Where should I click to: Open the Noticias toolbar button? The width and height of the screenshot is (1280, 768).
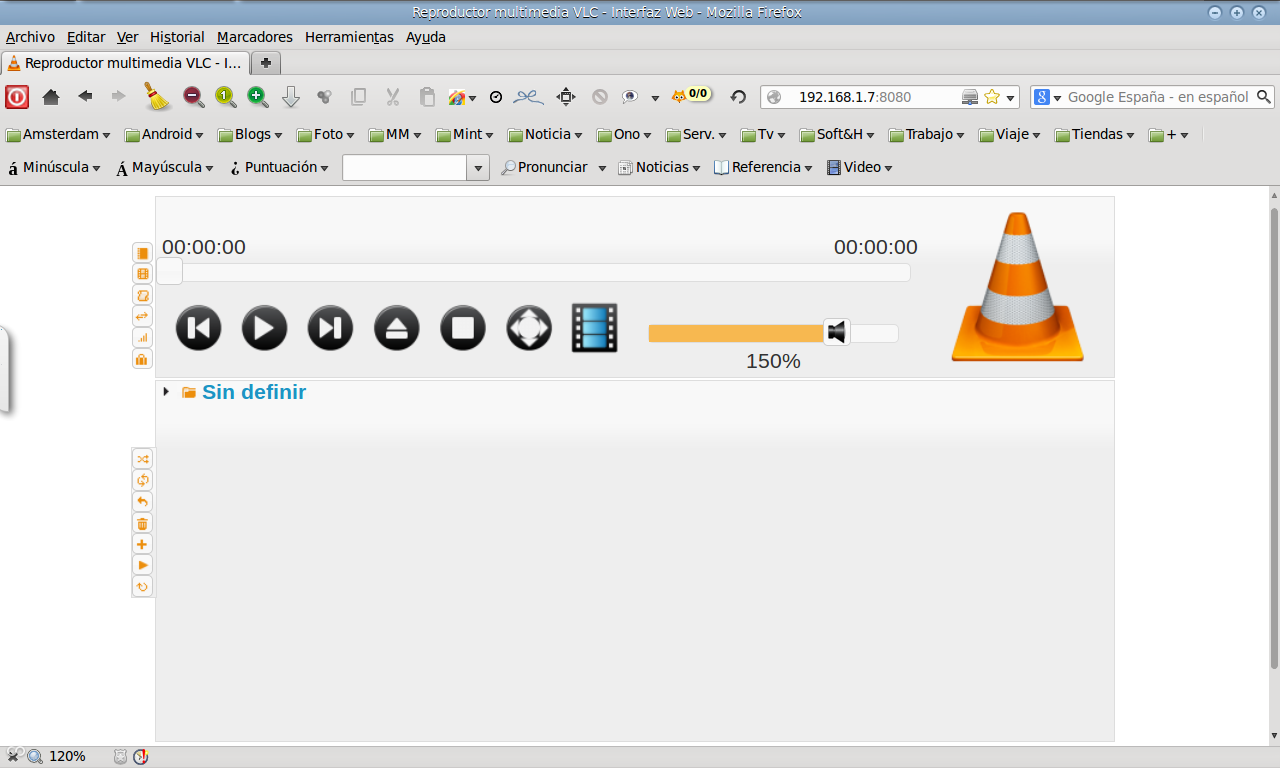(x=659, y=167)
